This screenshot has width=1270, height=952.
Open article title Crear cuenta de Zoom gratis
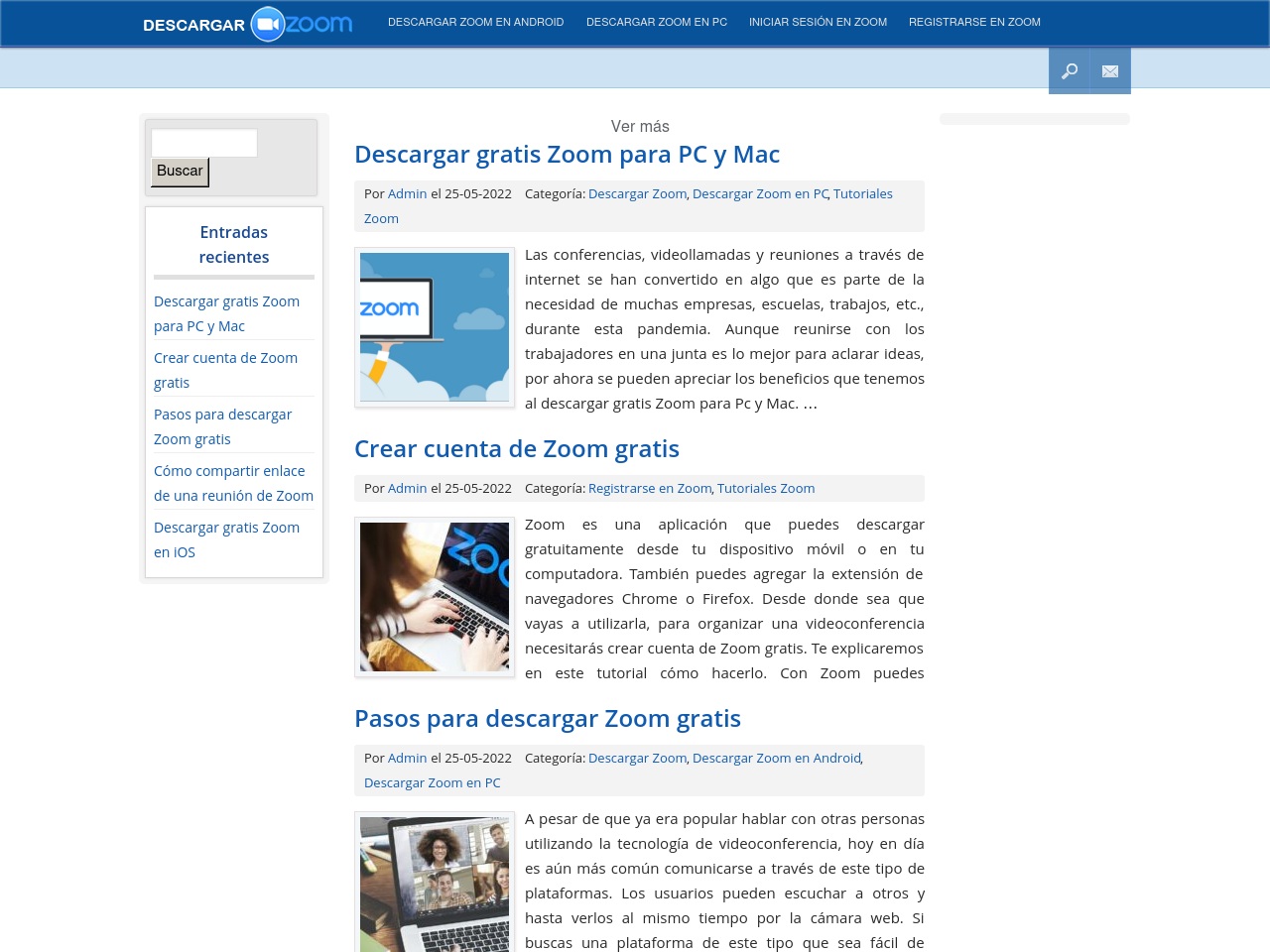coord(517,449)
